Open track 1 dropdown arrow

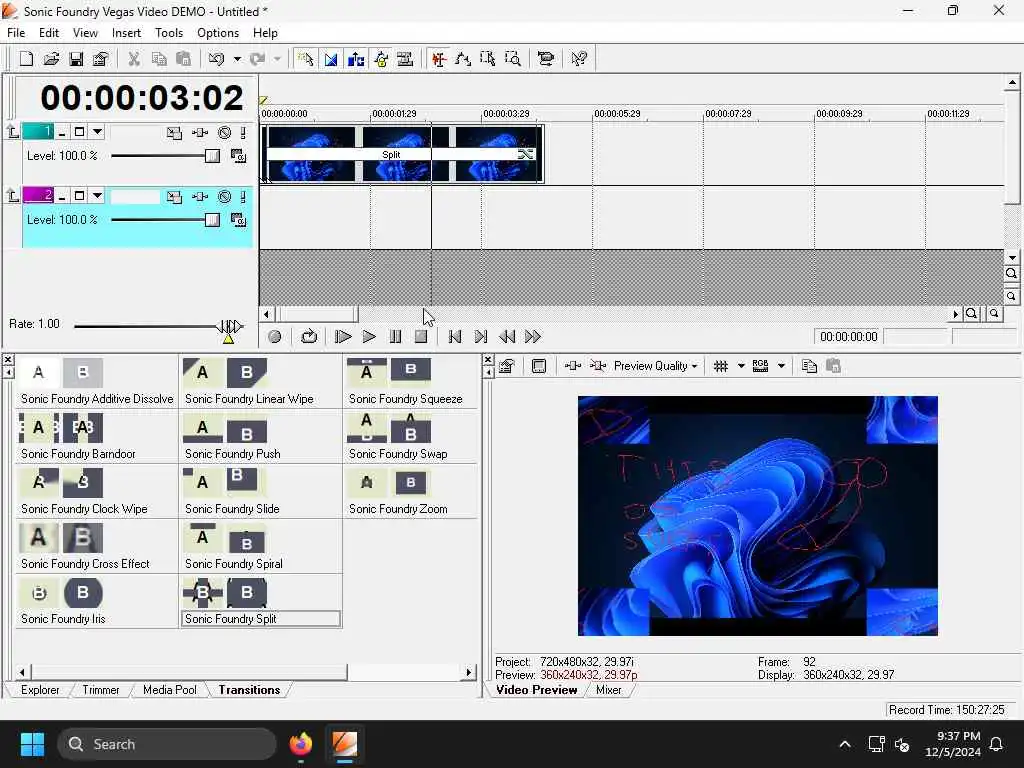pyautogui.click(x=97, y=132)
